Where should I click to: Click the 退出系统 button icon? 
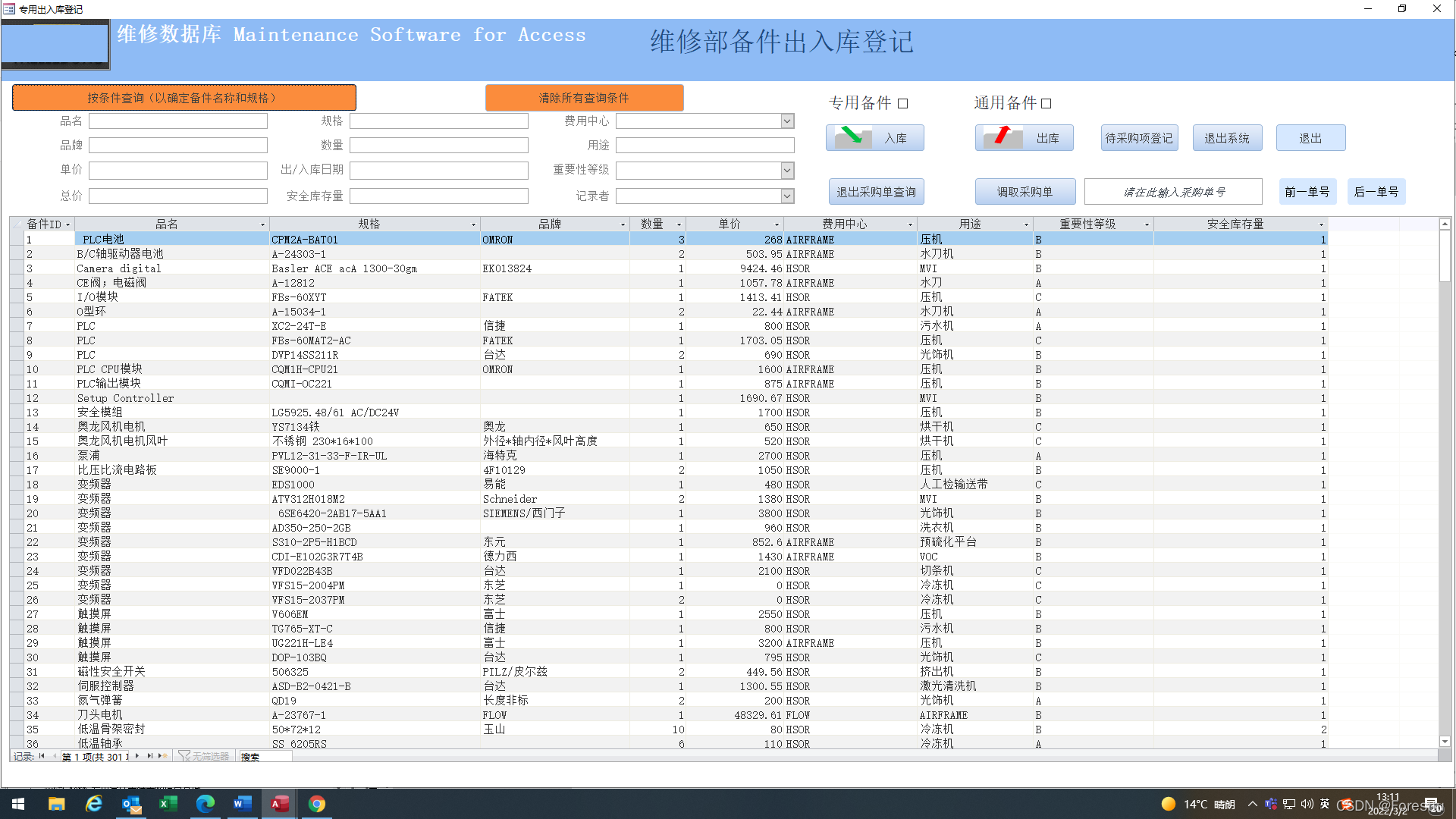(x=1229, y=139)
